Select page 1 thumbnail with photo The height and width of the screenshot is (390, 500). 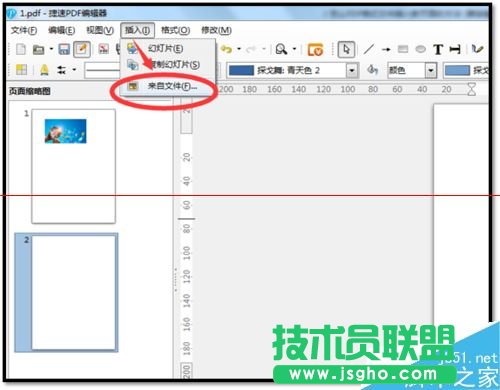pyautogui.click(x=73, y=166)
